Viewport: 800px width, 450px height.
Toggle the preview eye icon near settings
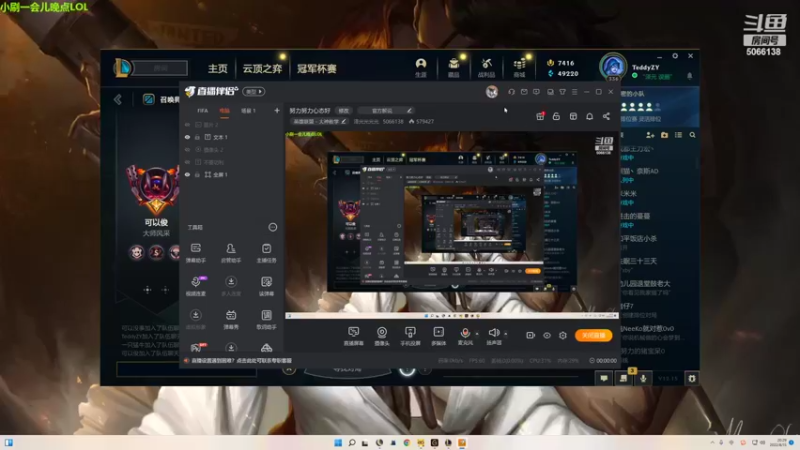[547, 335]
